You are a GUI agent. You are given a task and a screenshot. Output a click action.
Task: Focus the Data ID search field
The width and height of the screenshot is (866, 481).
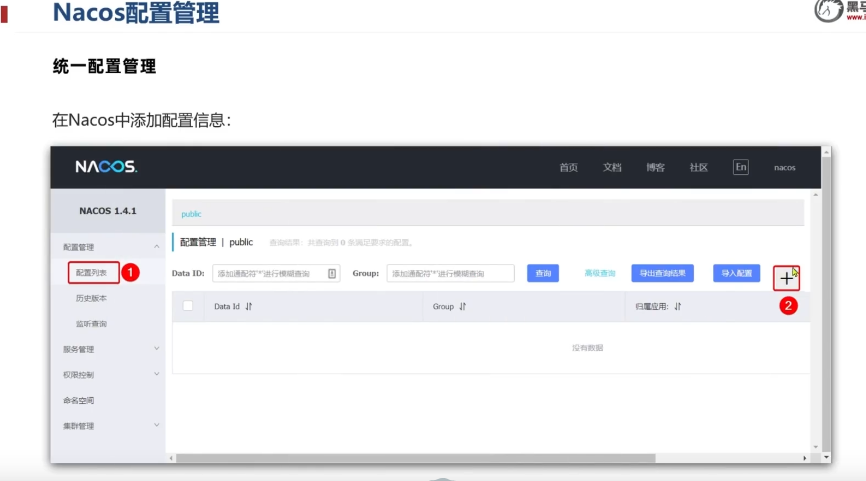click(x=276, y=273)
